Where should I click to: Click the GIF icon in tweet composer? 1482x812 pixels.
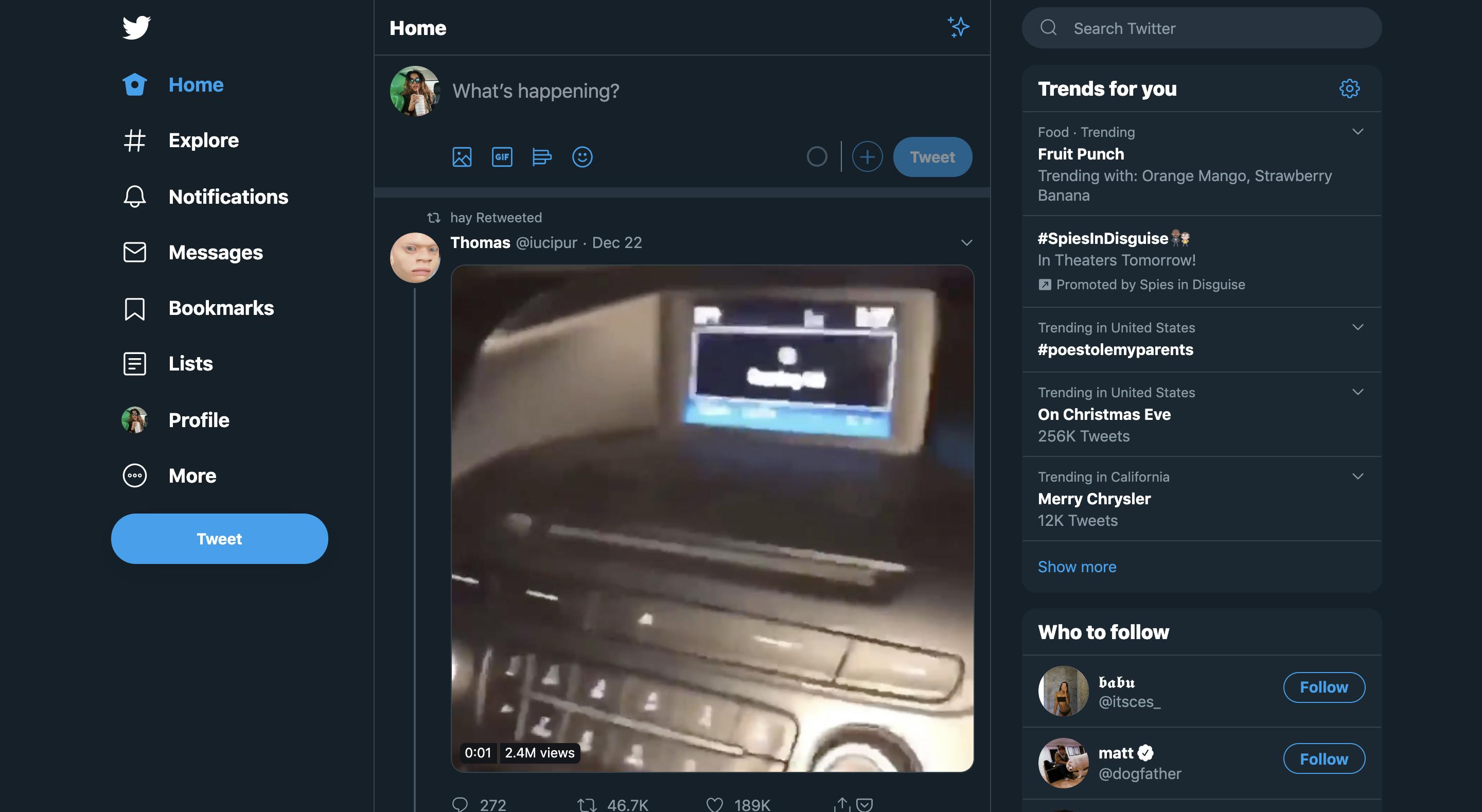pos(501,156)
